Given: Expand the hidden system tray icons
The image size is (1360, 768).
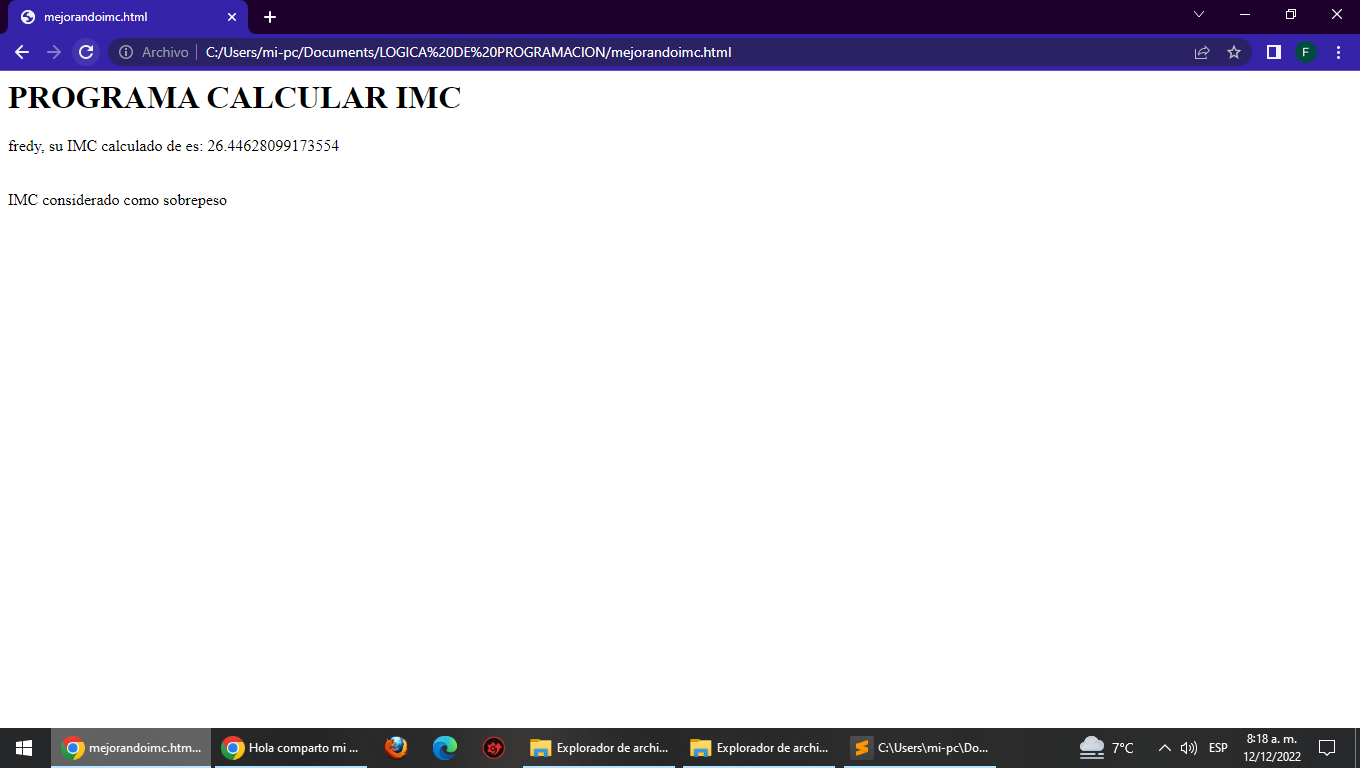Looking at the screenshot, I should (x=1164, y=748).
